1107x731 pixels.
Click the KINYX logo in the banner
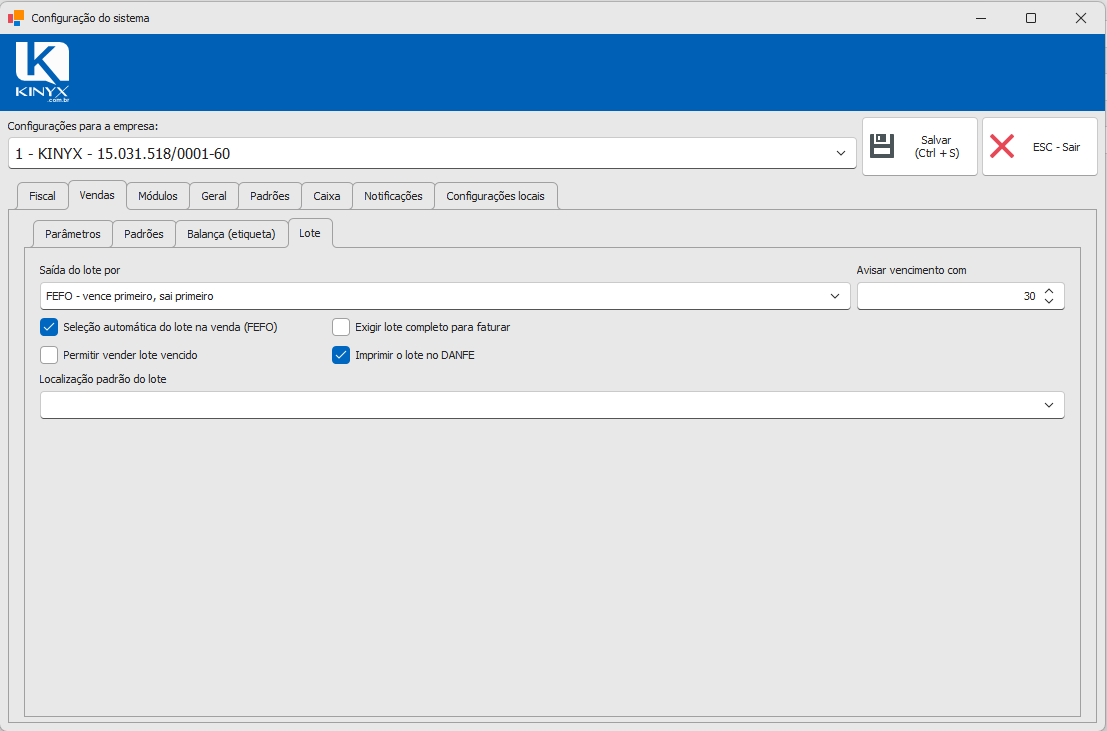(x=42, y=72)
